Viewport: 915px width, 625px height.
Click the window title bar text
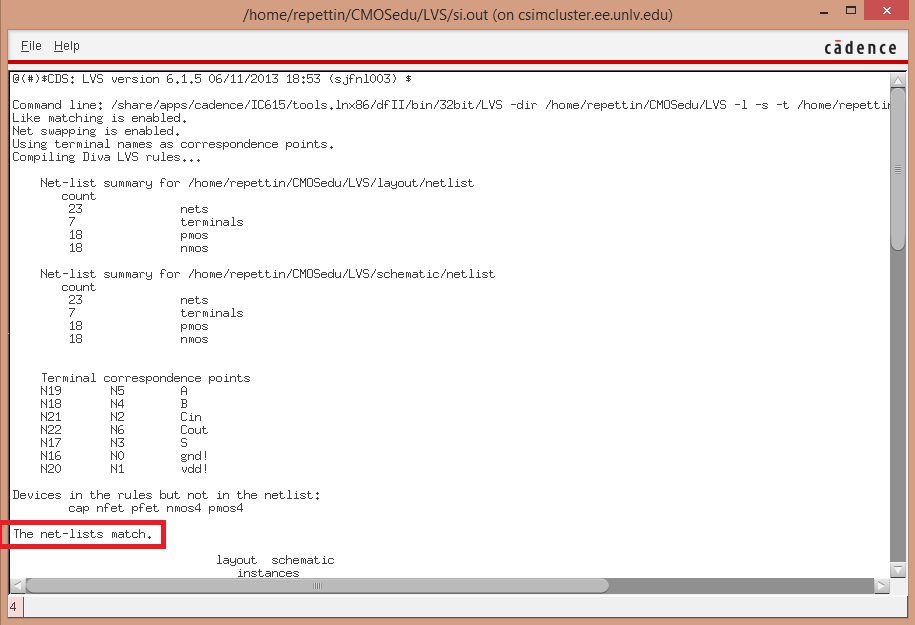458,15
